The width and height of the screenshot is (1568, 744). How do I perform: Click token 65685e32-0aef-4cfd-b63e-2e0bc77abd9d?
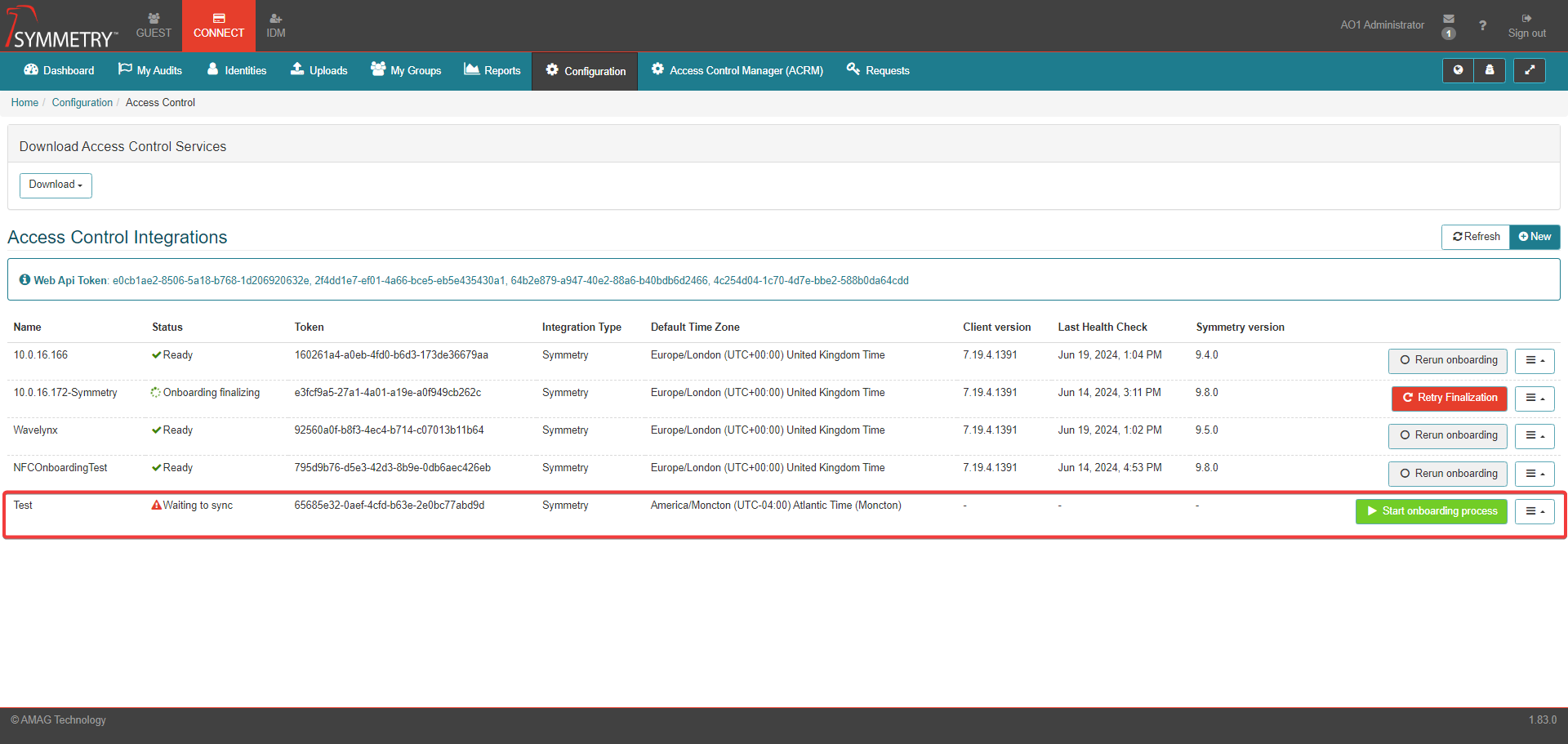[x=390, y=506]
